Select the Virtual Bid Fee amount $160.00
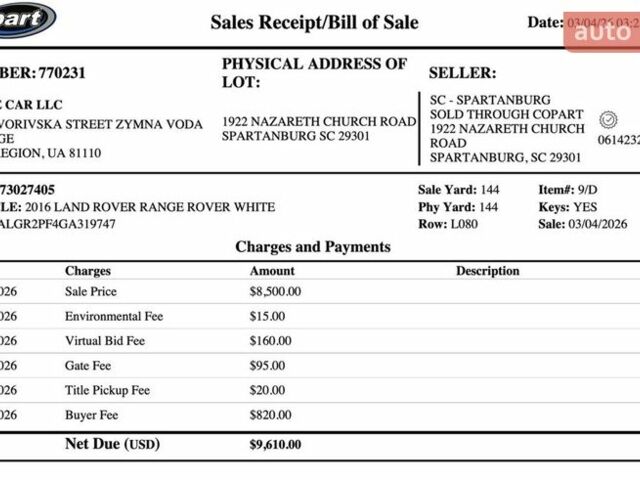Image resolution: width=640 pixels, height=480 pixels. (270, 340)
